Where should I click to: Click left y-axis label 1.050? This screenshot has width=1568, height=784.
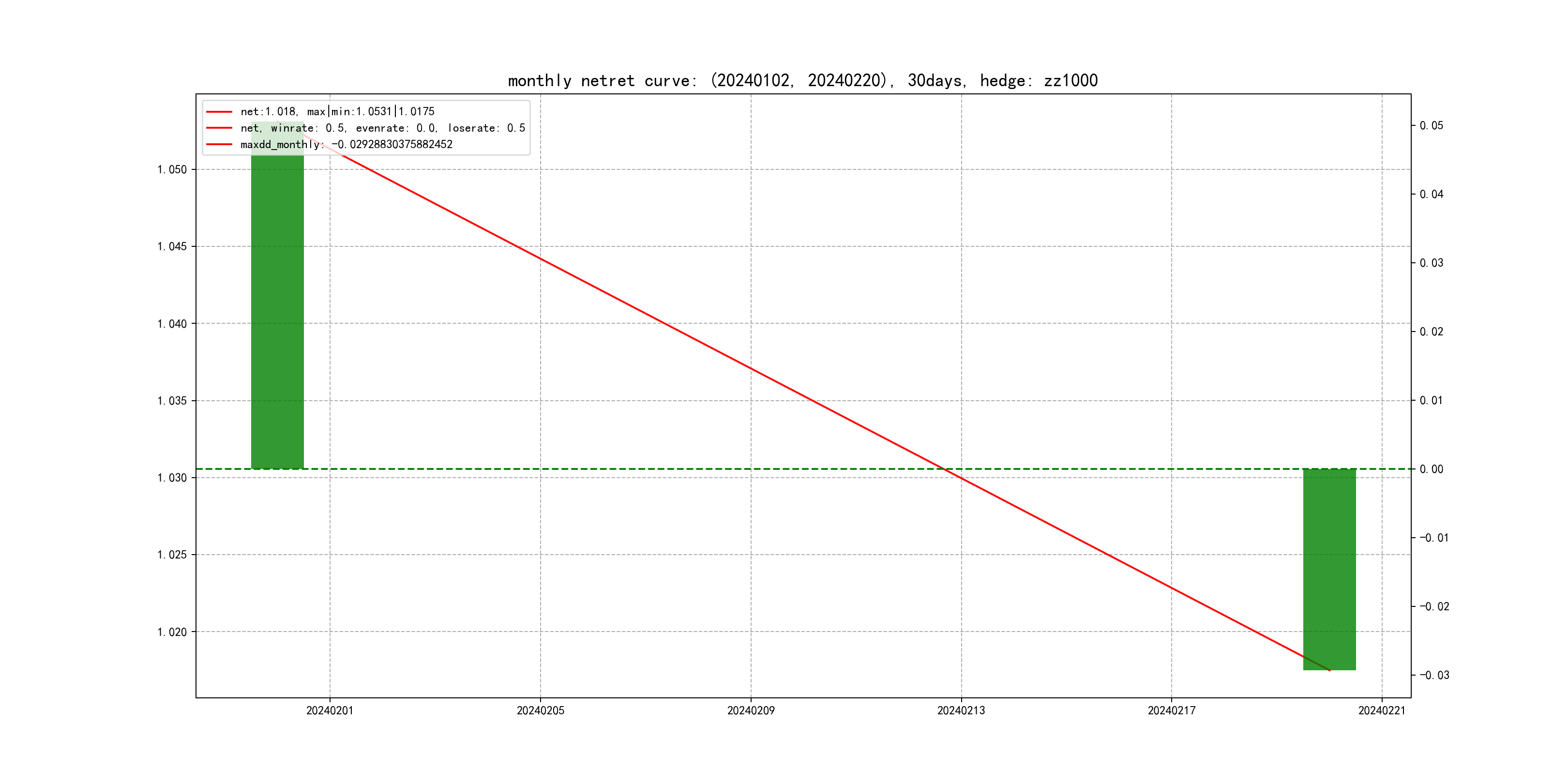172,170
